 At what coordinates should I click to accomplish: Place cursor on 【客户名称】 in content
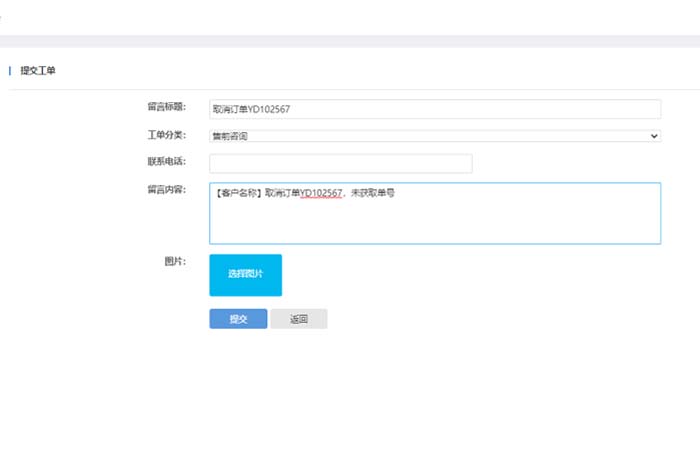238,192
